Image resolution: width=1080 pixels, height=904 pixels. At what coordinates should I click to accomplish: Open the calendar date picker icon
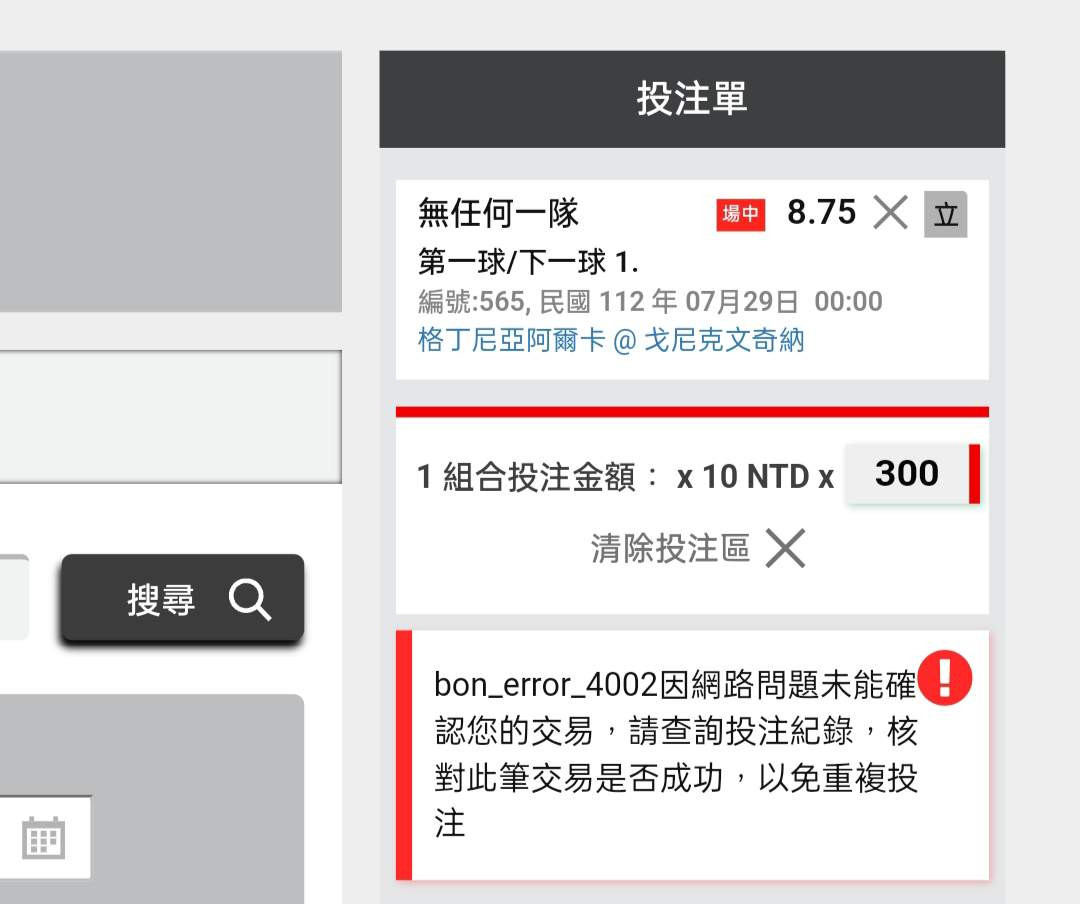tap(43, 839)
